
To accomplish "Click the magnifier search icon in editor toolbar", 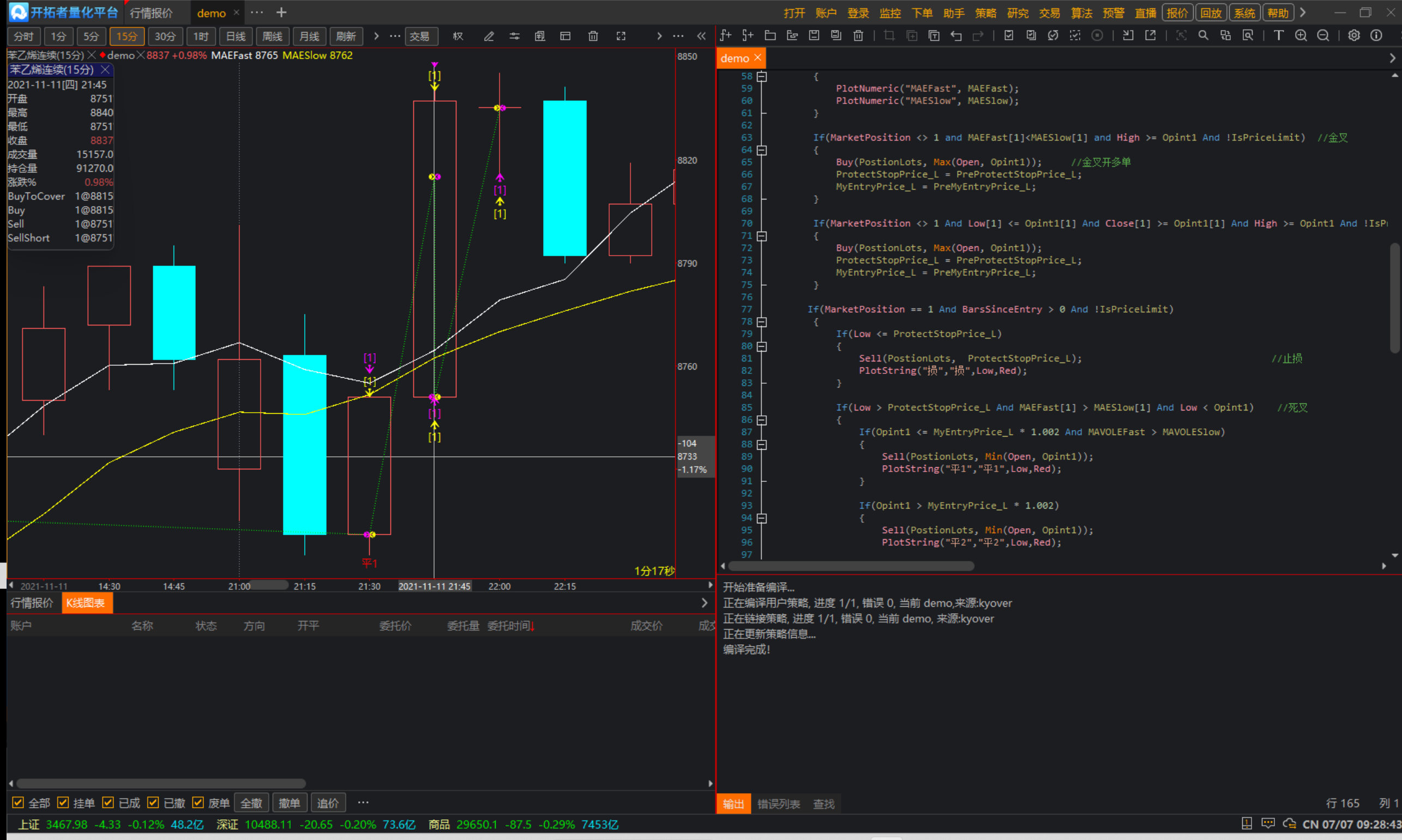I will pyautogui.click(x=1204, y=35).
